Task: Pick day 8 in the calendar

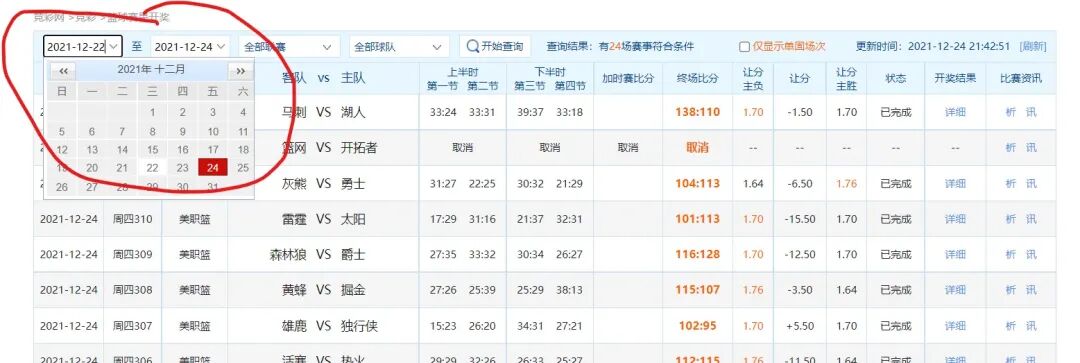Action: point(152,131)
